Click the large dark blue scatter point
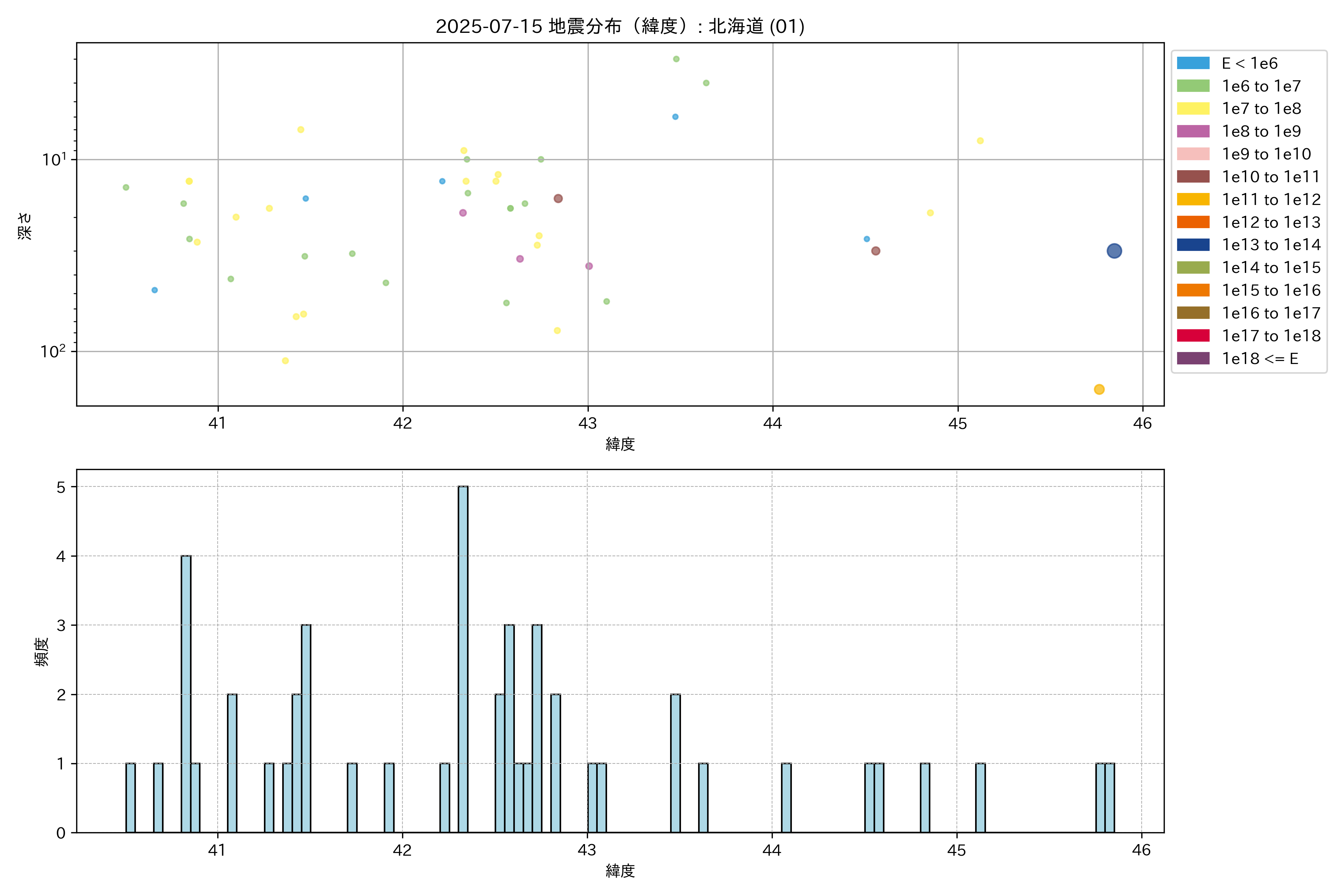Viewport: 1344px width, 896px height. [x=1114, y=251]
